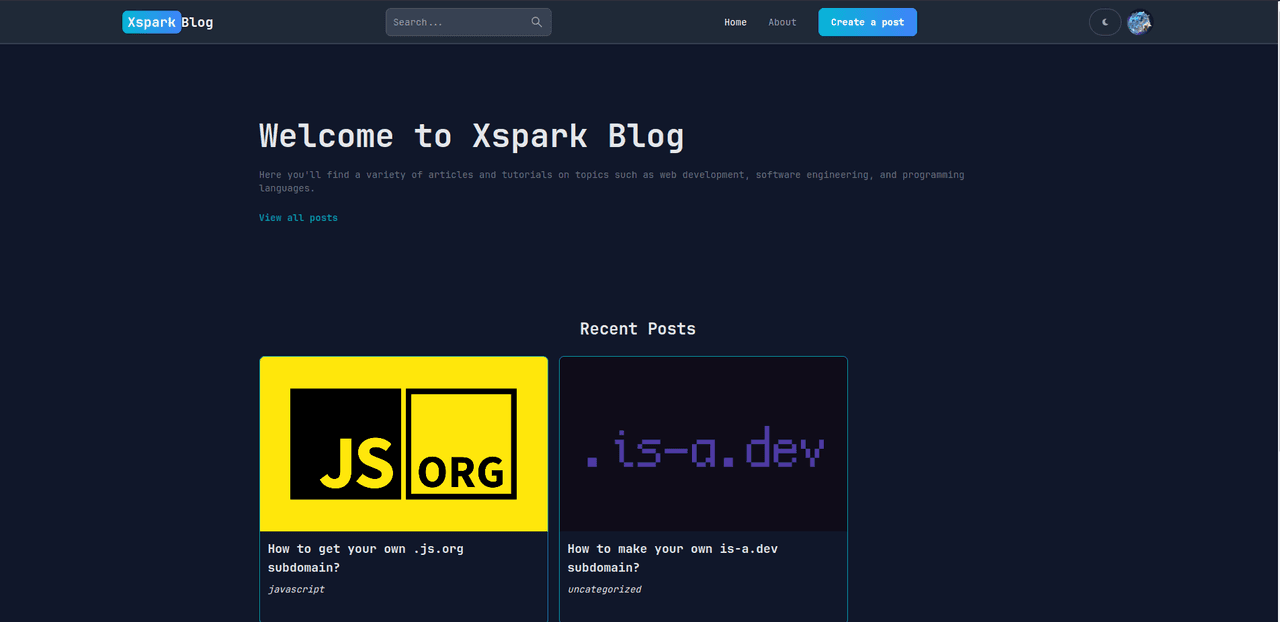Open the profile avatar in the navbar
Screen dimensions: 1280x622
click(1139, 22)
